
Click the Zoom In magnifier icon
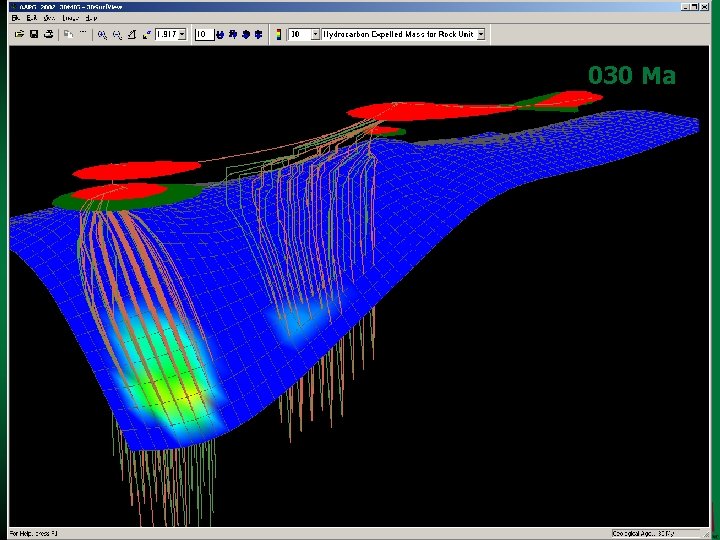tap(103, 34)
